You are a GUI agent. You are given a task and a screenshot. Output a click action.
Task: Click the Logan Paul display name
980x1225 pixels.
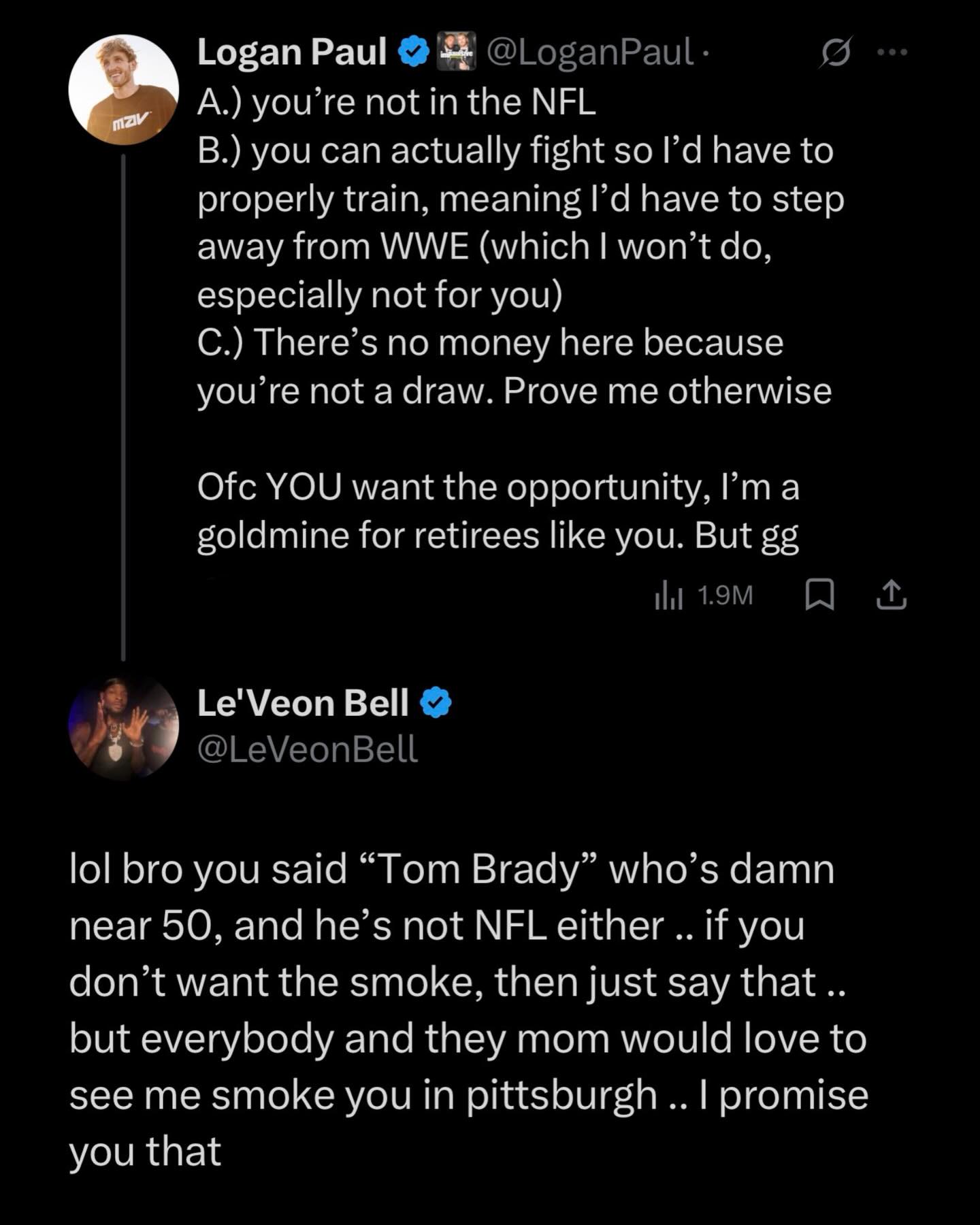[291, 52]
